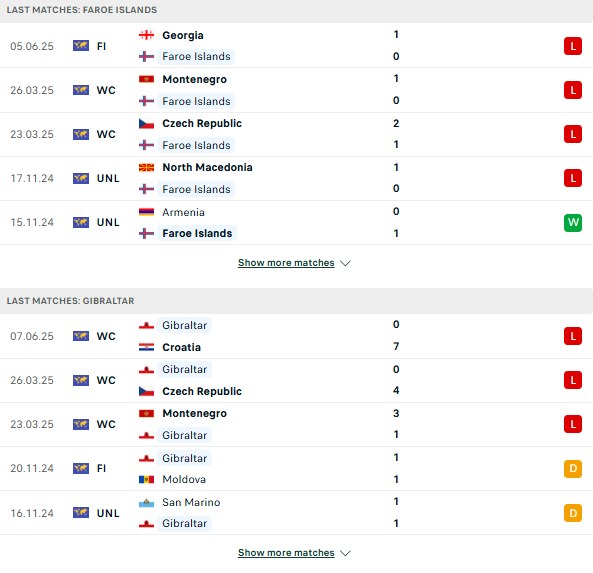Image resolution: width=593 pixels, height=573 pixels.
Task: Click the Georgia flag icon
Action: pos(146,35)
